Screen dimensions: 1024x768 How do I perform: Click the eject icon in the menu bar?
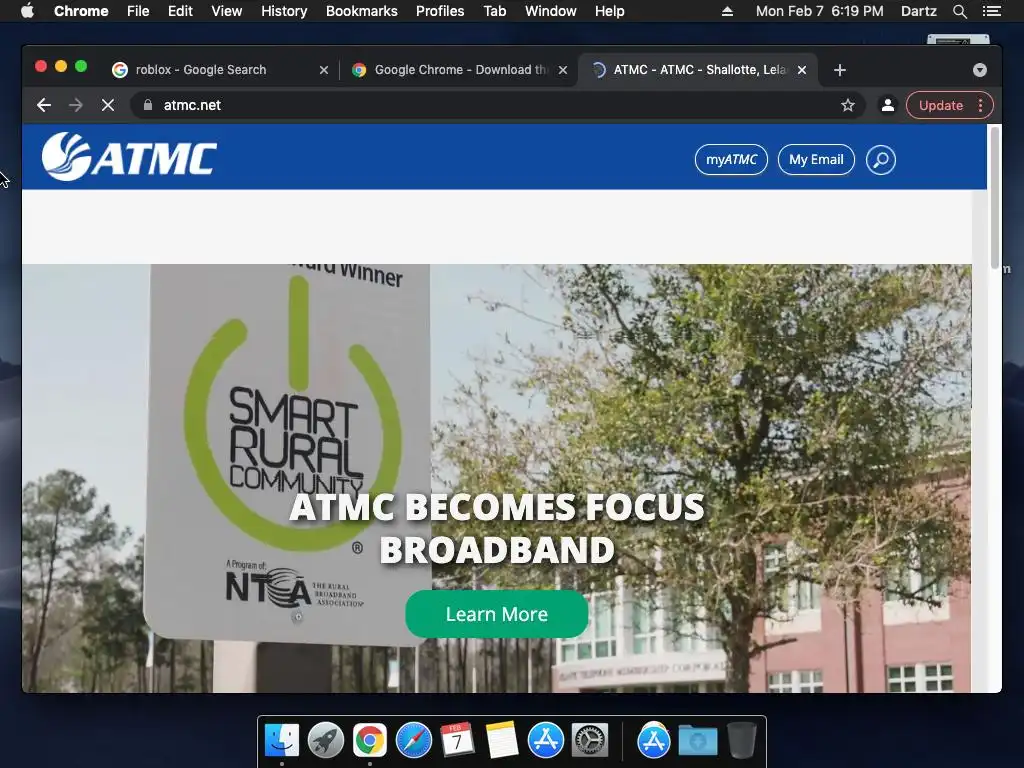(x=727, y=11)
